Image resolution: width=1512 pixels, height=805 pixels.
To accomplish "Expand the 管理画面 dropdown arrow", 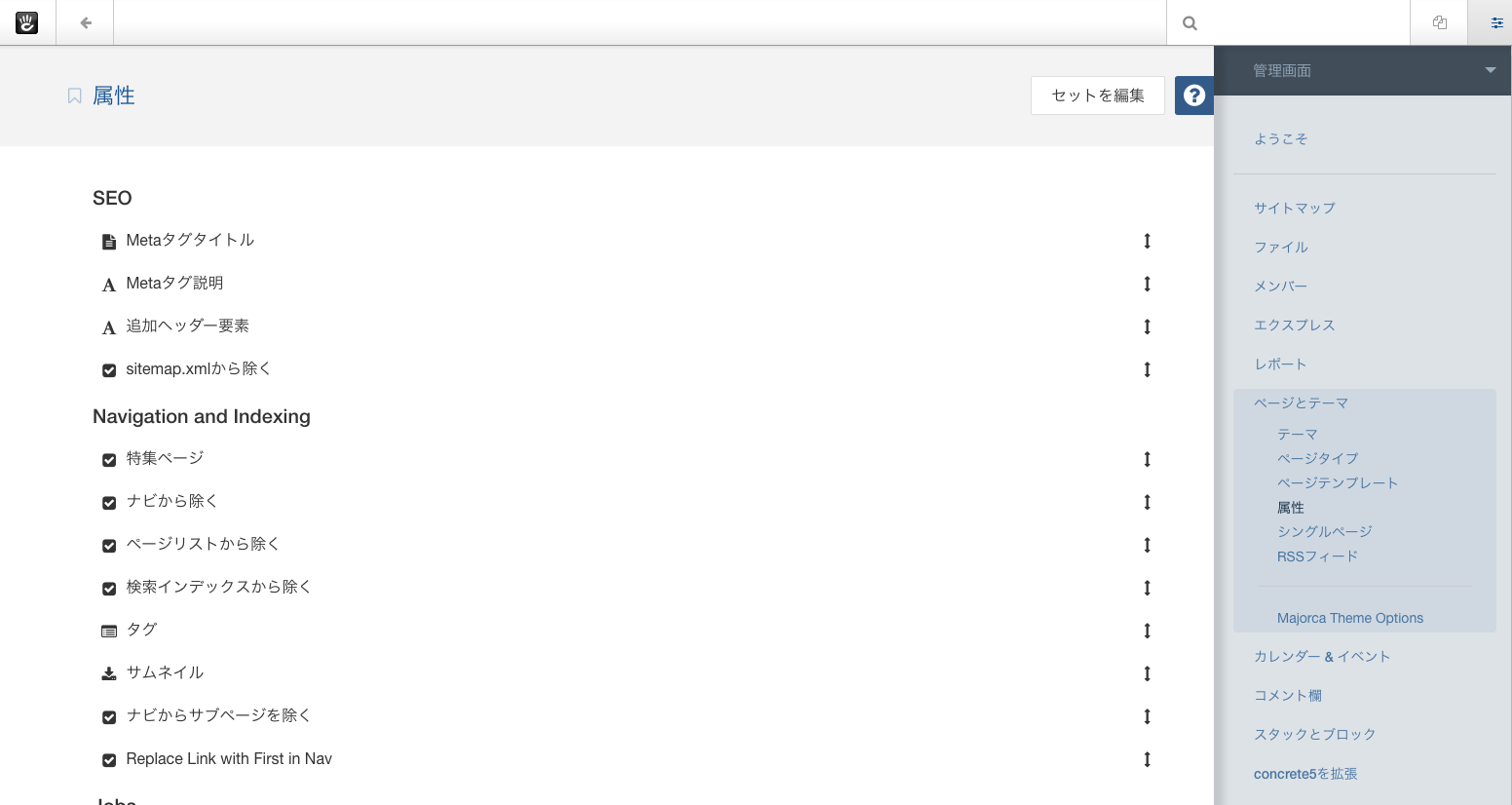I will coord(1490,70).
